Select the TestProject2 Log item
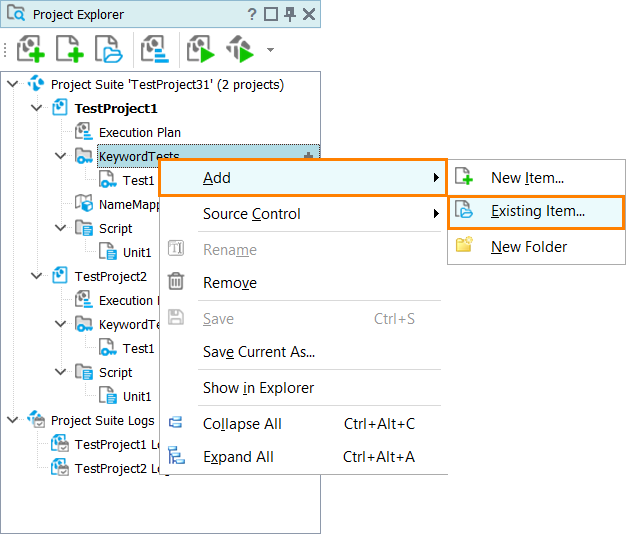The image size is (626, 534). coord(117,469)
